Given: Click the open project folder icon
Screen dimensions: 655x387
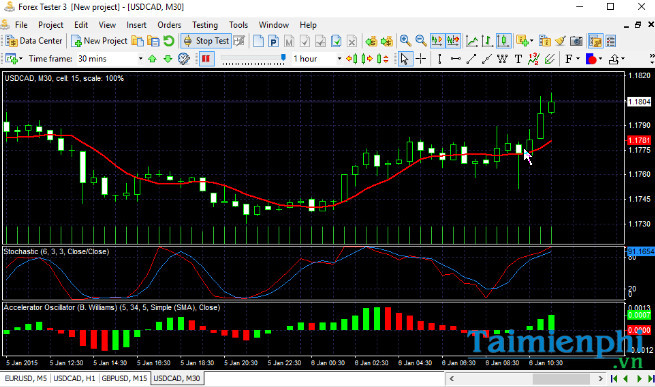Looking at the screenshot, I should [137, 41].
